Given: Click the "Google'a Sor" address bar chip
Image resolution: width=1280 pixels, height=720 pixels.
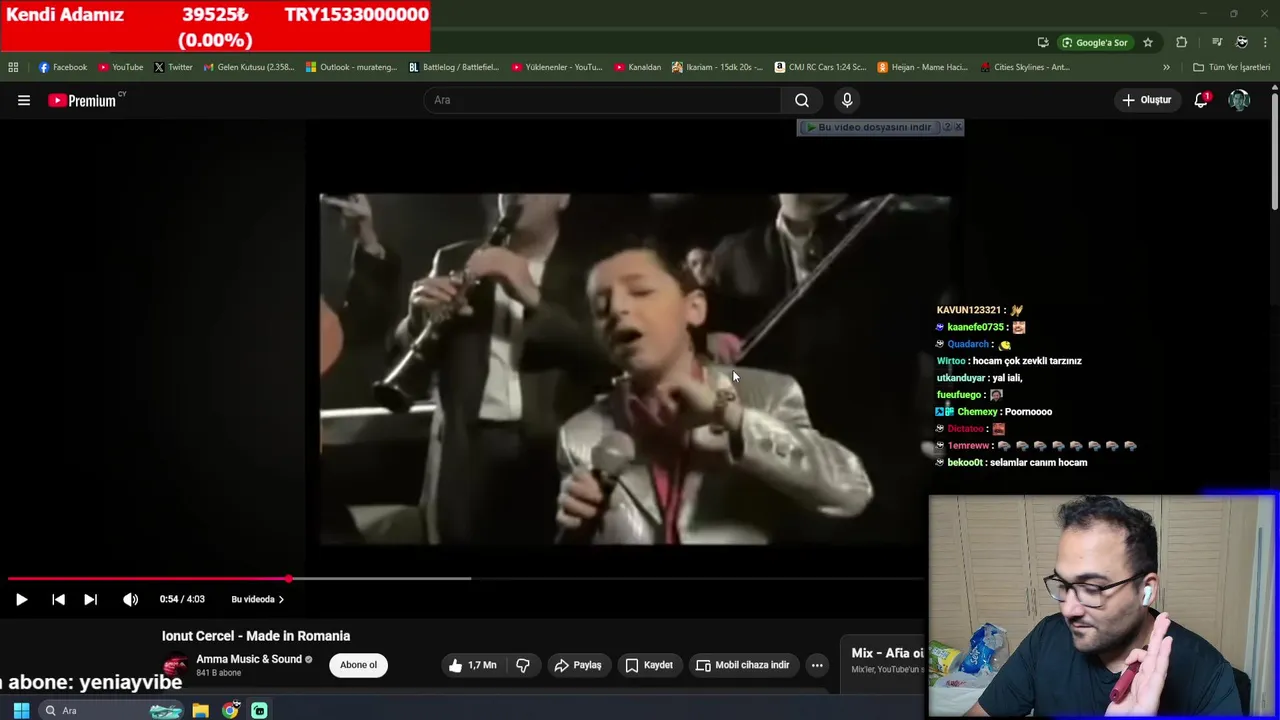Looking at the screenshot, I should (1094, 42).
